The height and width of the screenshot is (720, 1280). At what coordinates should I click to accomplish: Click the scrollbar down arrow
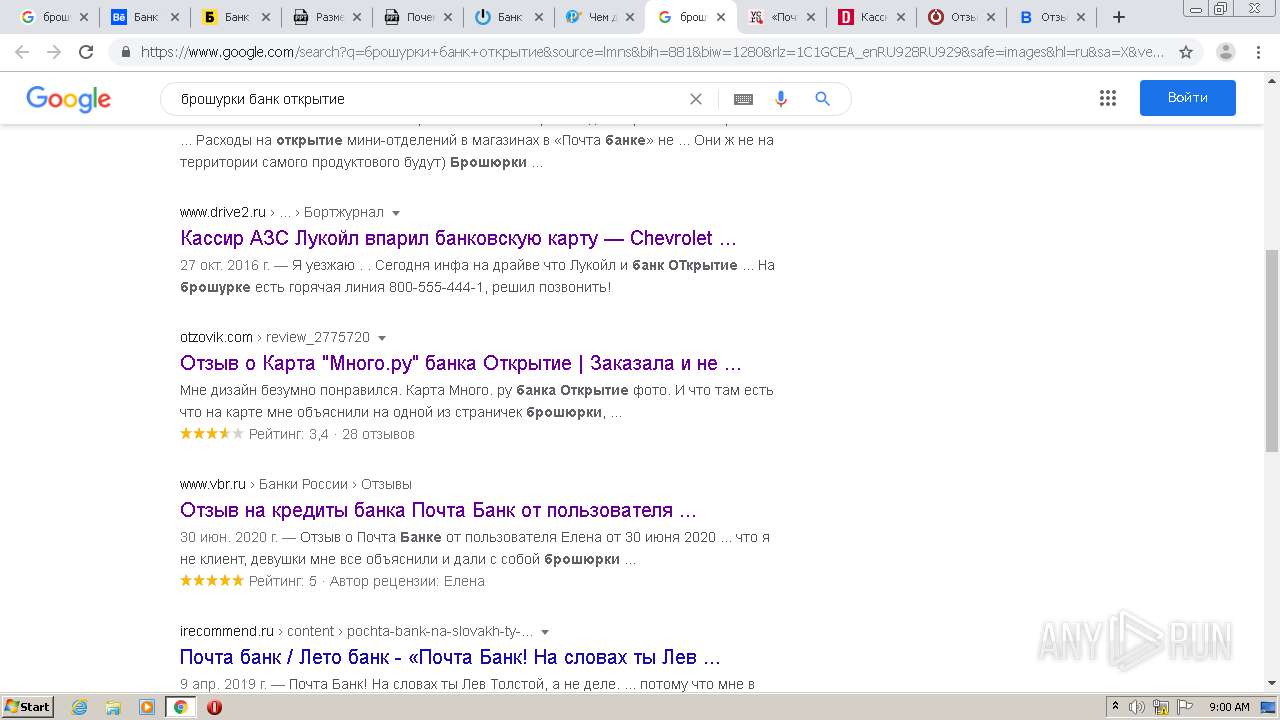pyautogui.click(x=1271, y=683)
